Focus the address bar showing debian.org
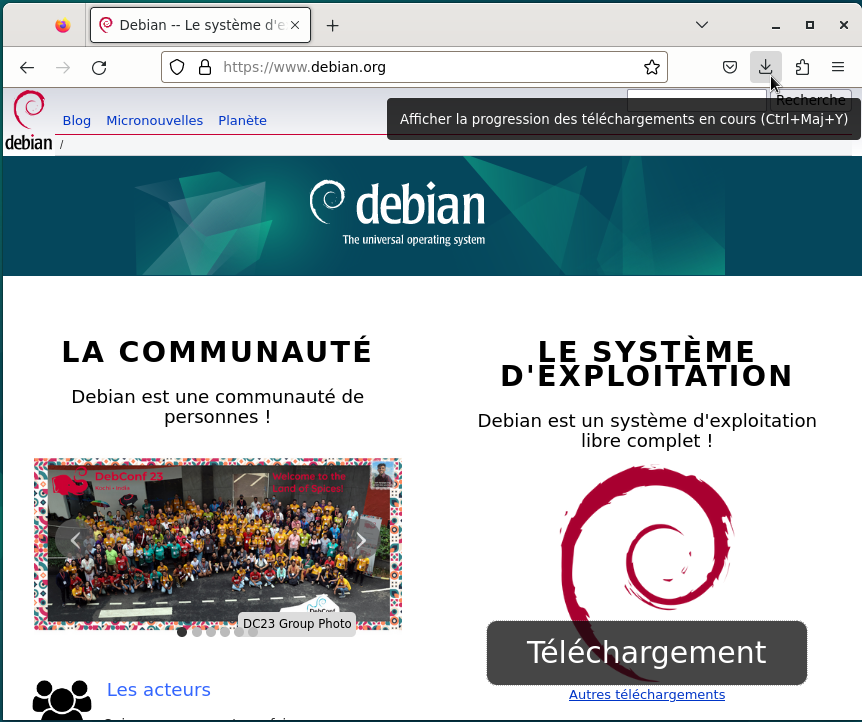Viewport: 862px width, 722px height. pos(414,67)
